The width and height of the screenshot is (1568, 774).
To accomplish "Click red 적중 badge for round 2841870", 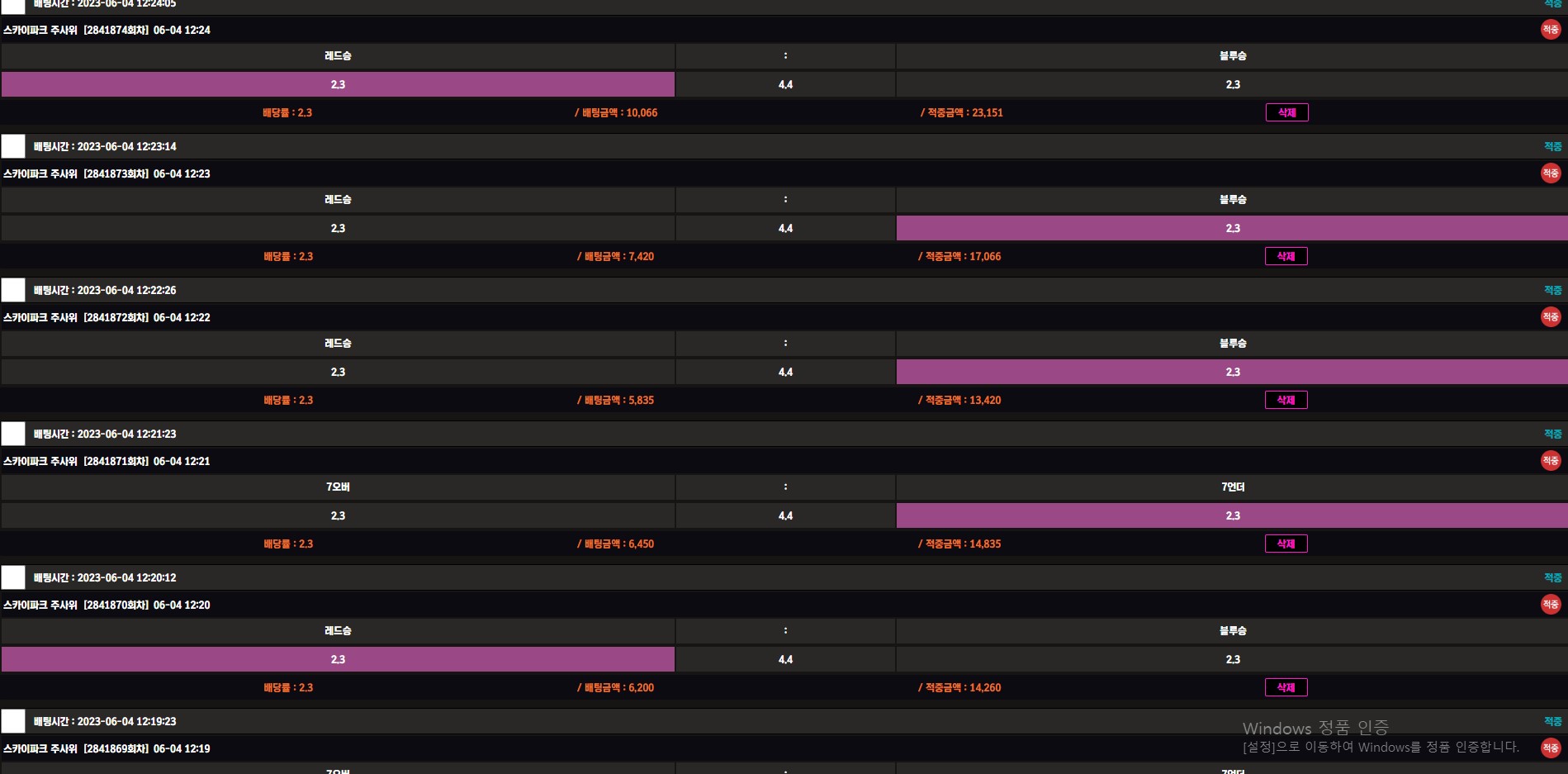I will pos(1550,605).
